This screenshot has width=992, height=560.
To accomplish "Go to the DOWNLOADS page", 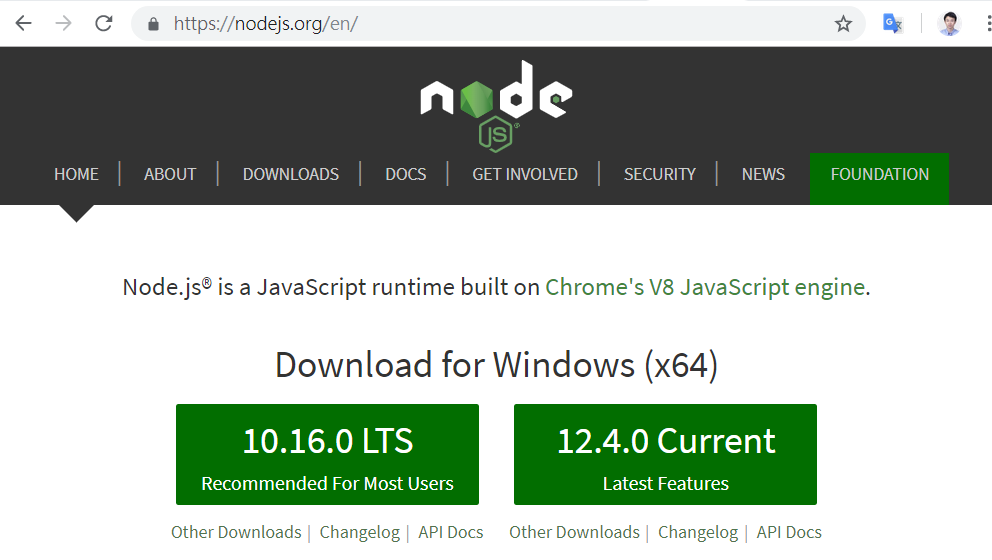I will coord(291,174).
